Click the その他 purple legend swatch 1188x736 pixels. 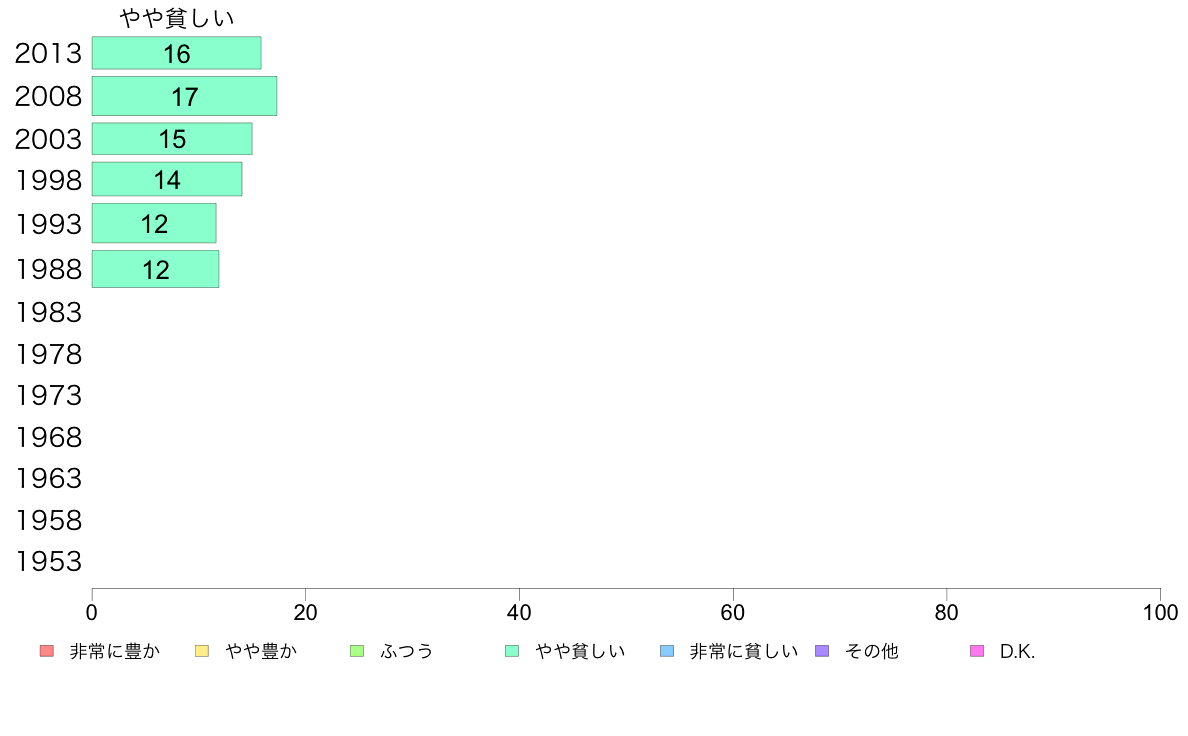pos(822,651)
